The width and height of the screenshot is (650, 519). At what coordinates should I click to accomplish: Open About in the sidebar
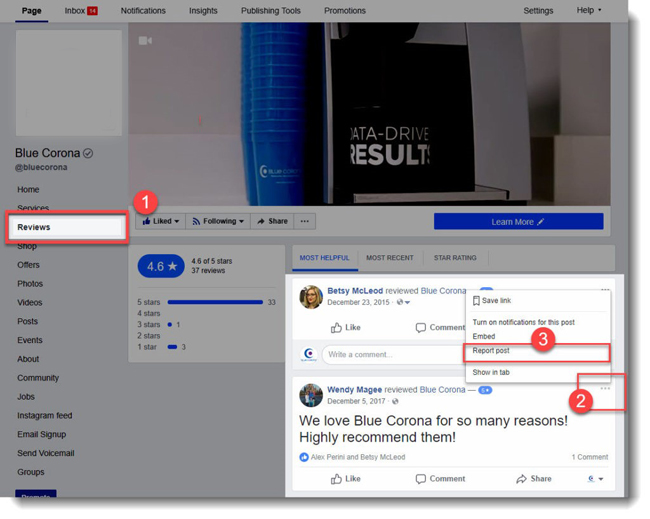[x=28, y=359]
